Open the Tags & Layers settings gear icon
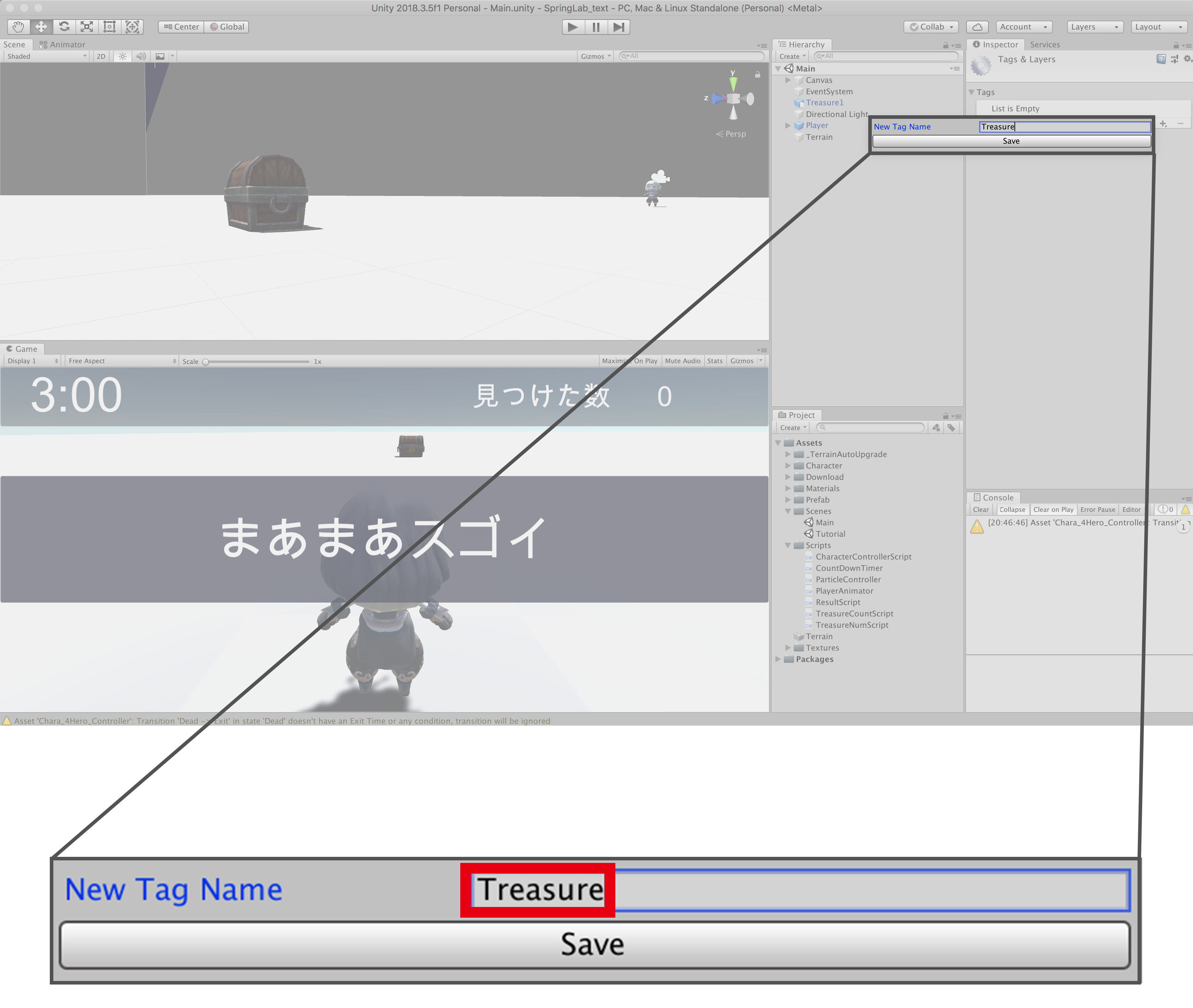 1187,58
